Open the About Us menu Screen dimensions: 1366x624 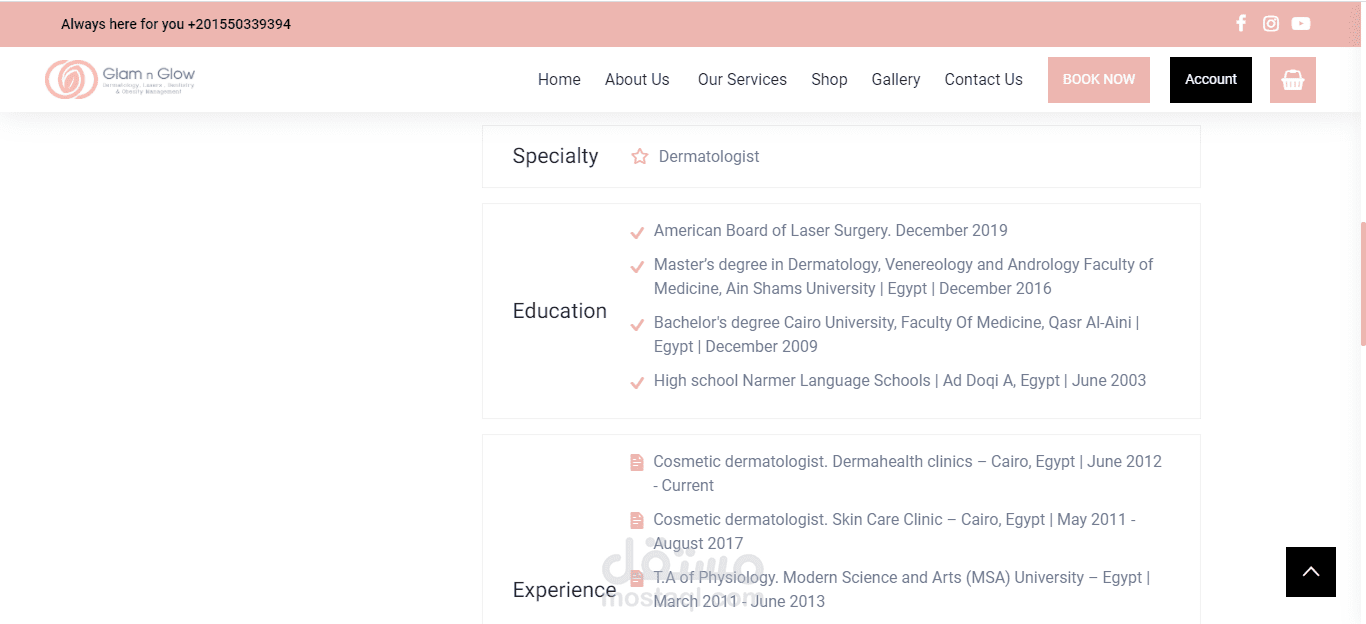click(x=637, y=79)
